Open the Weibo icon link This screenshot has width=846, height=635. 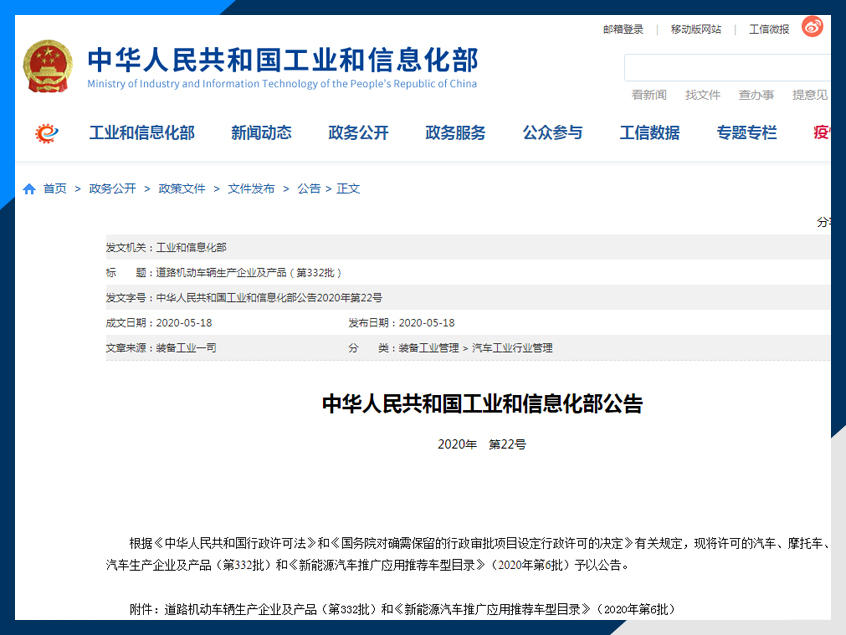point(812,28)
